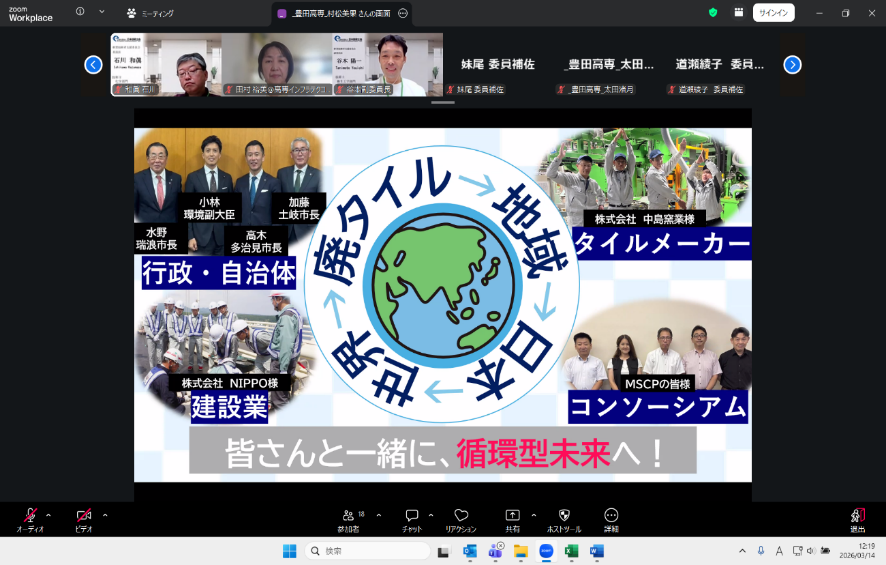Click the green encryption shield icon

(x=713, y=13)
